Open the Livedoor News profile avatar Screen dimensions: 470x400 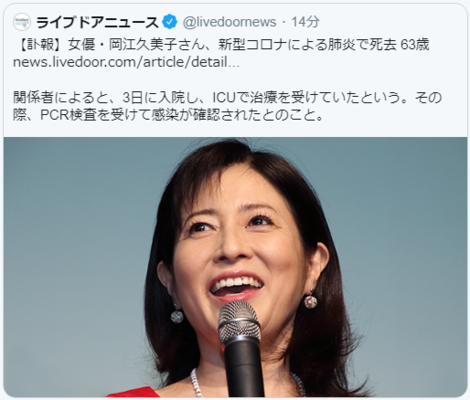point(22,22)
